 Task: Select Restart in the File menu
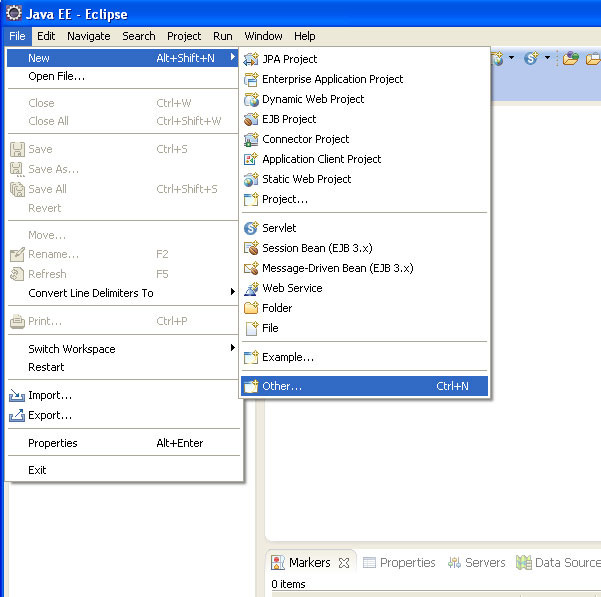click(x=123, y=367)
